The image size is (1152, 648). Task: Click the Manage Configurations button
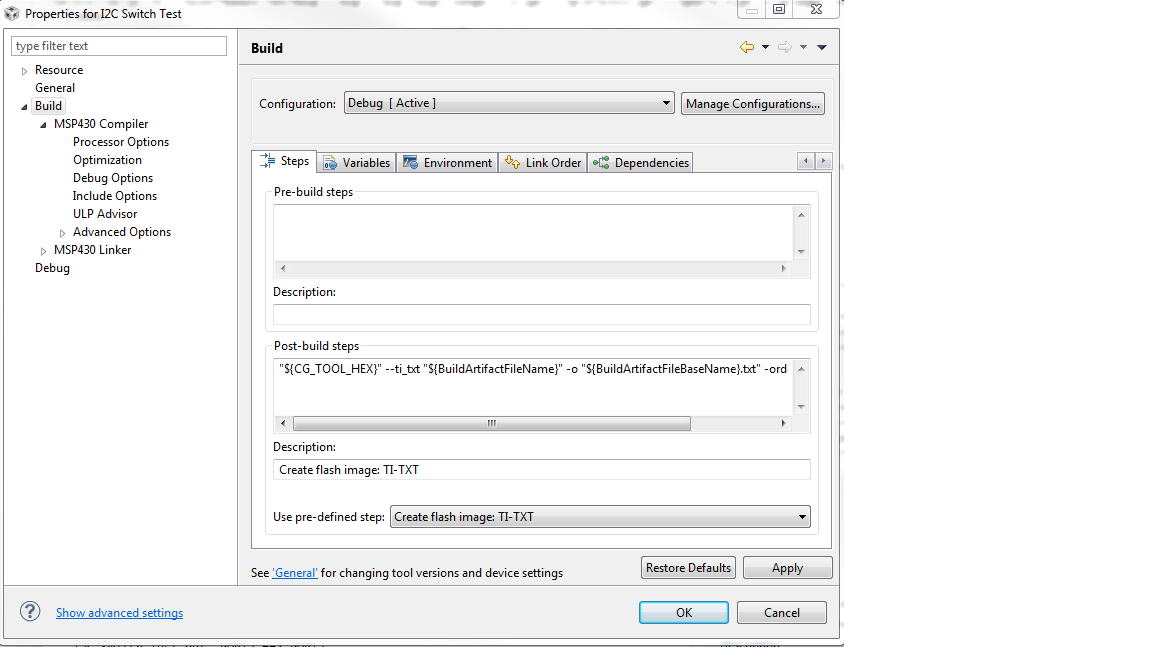[x=752, y=102]
